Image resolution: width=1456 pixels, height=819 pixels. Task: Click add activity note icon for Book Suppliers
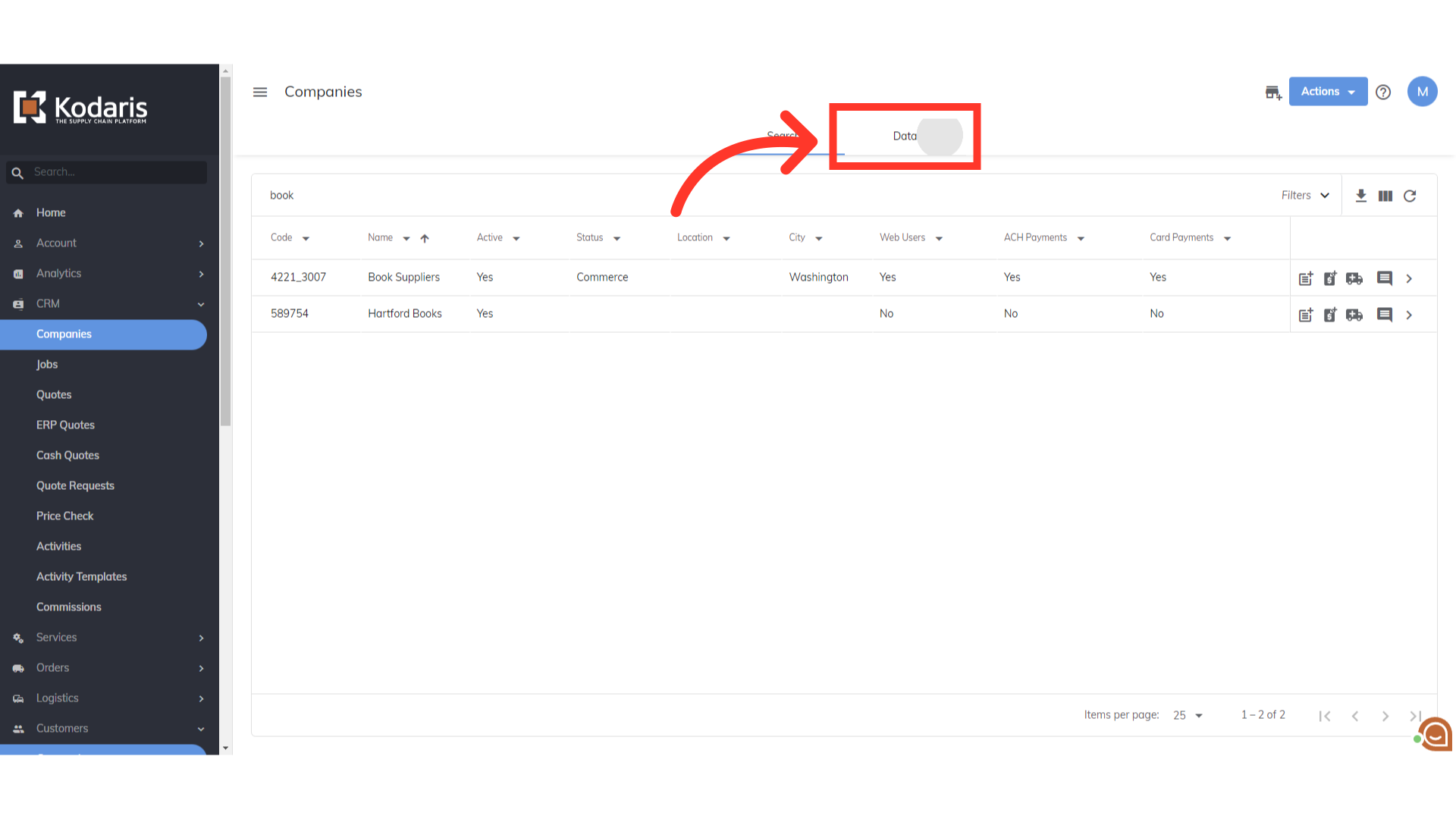1306,278
